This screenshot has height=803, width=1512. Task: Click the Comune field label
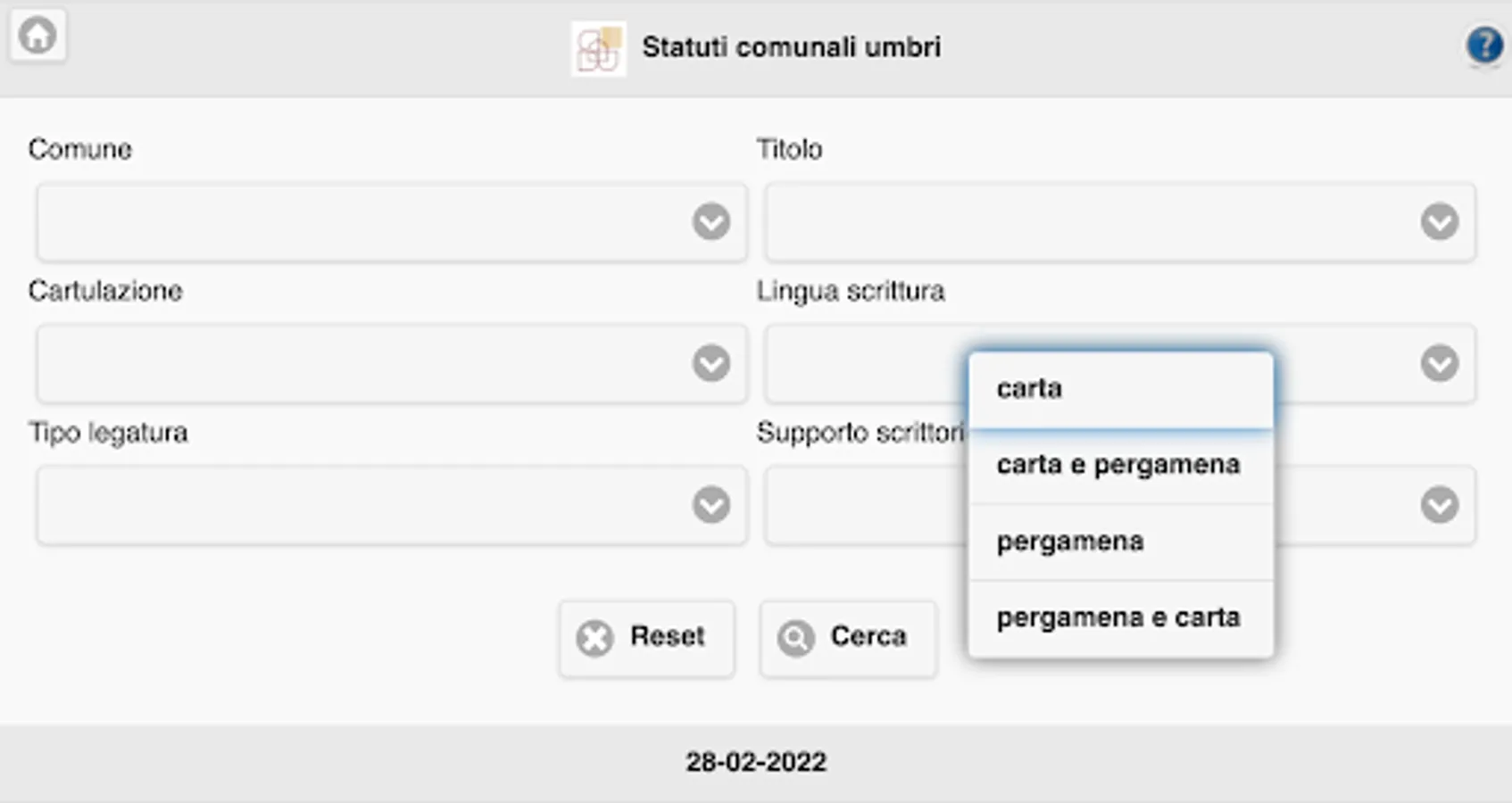tap(80, 149)
